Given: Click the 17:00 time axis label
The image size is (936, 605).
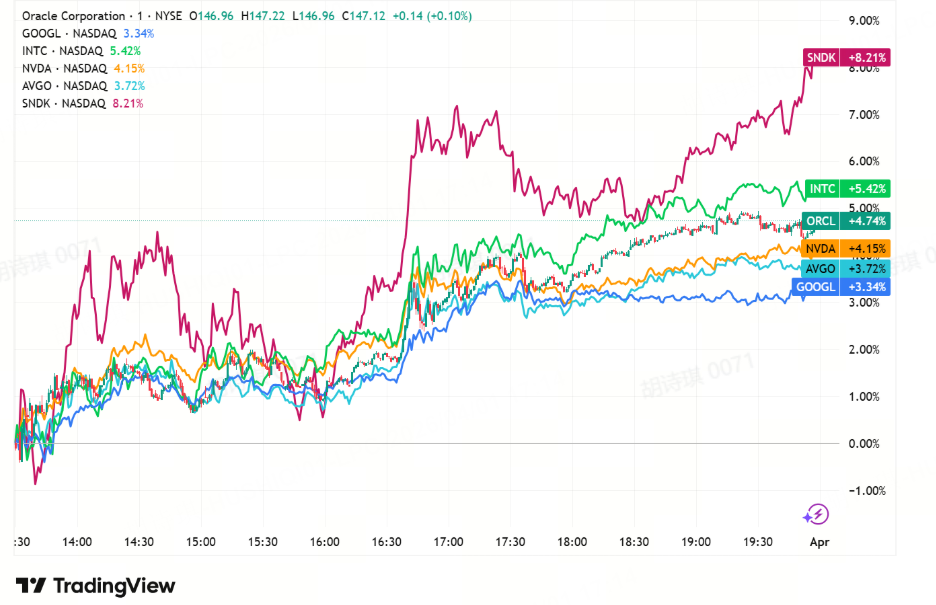Looking at the screenshot, I should tap(448, 542).
